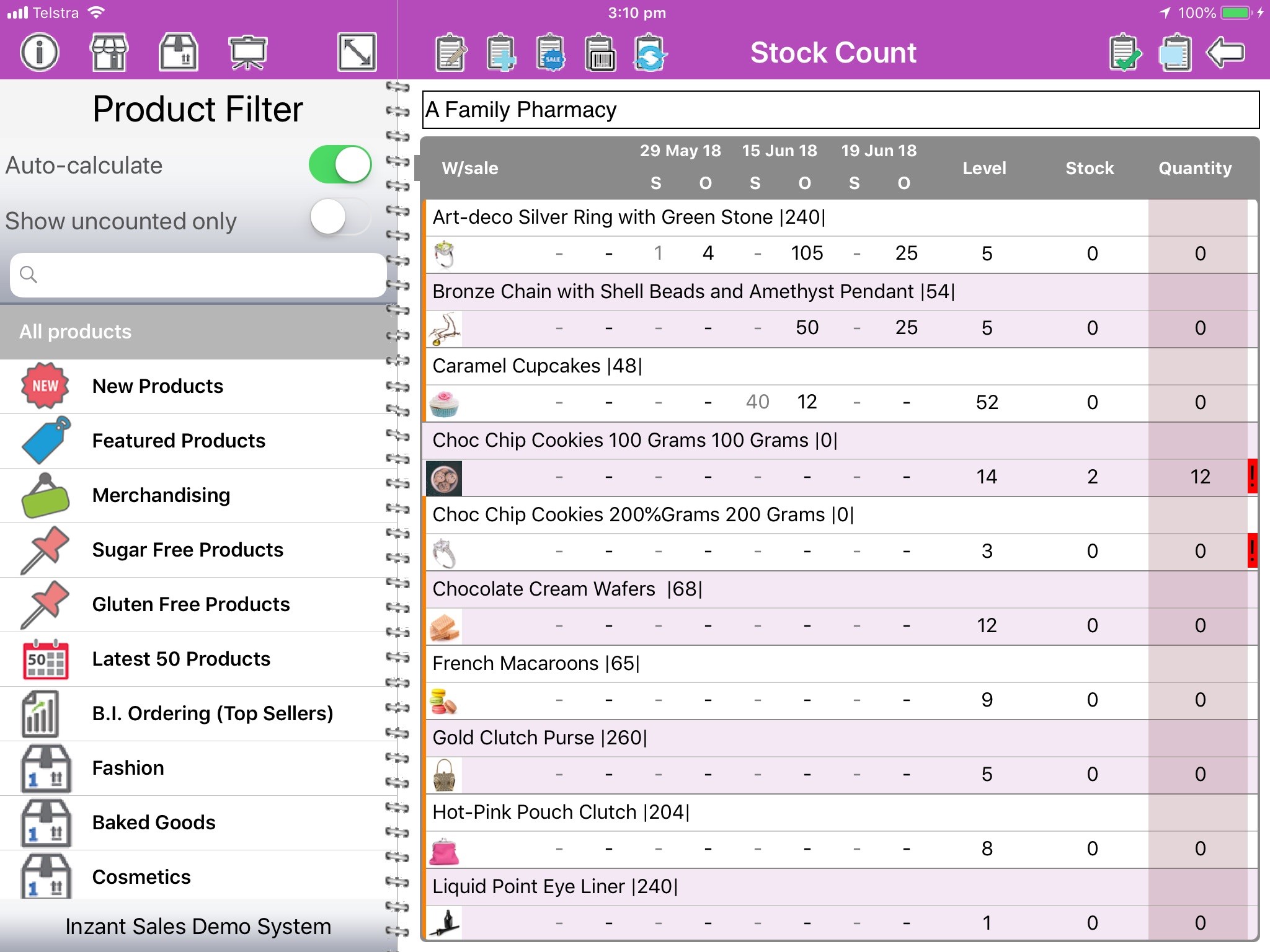Select the Baked Goods category
The width and height of the screenshot is (1270, 952).
tap(154, 822)
